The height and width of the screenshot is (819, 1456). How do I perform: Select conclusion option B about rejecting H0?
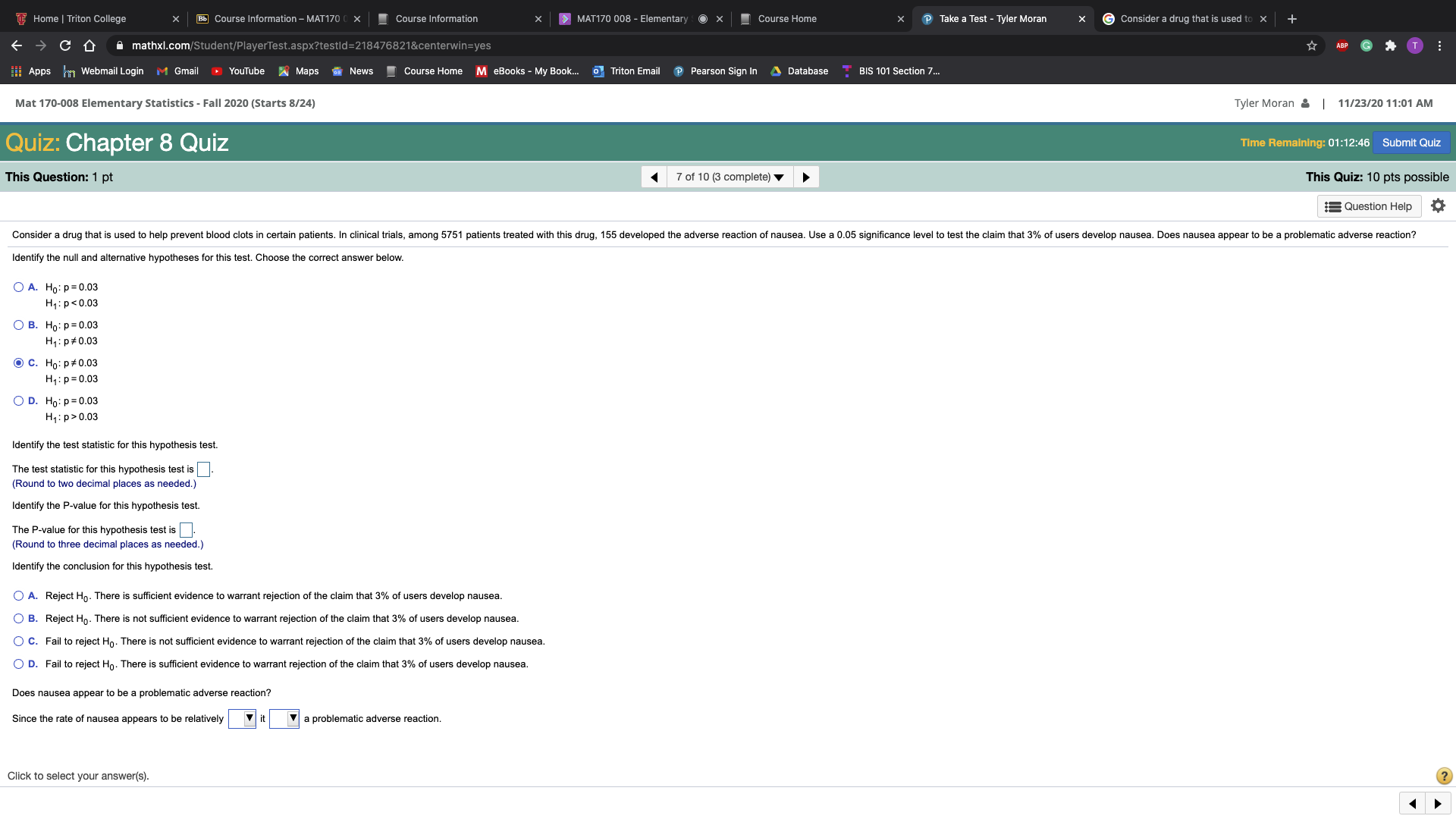(17, 618)
